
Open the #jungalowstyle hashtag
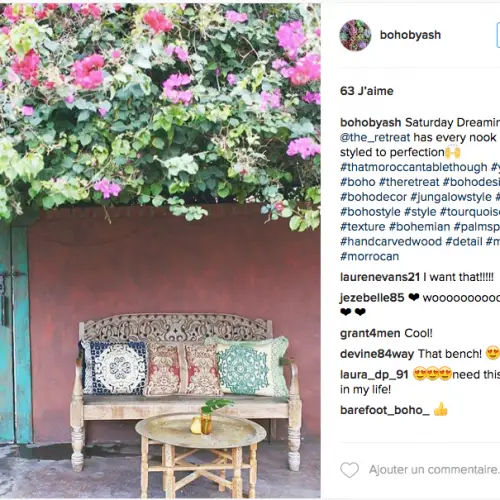[451, 197]
